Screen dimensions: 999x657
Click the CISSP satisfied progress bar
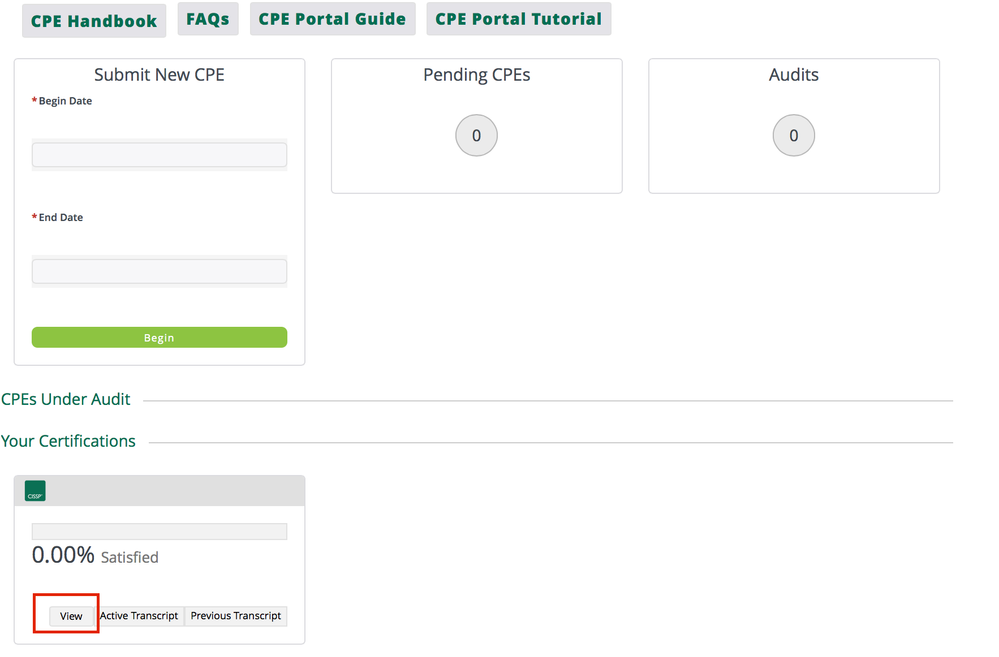159,532
